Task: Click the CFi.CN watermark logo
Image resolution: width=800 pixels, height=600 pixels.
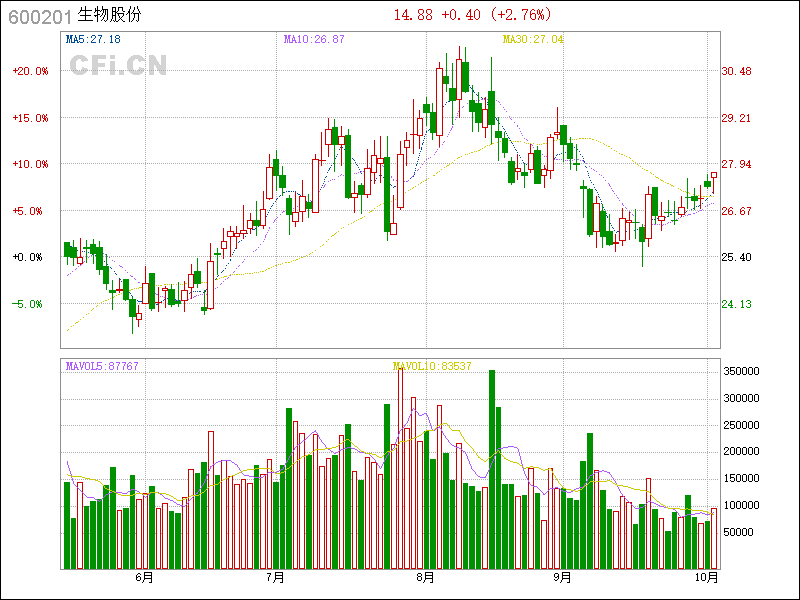Action: (x=118, y=65)
